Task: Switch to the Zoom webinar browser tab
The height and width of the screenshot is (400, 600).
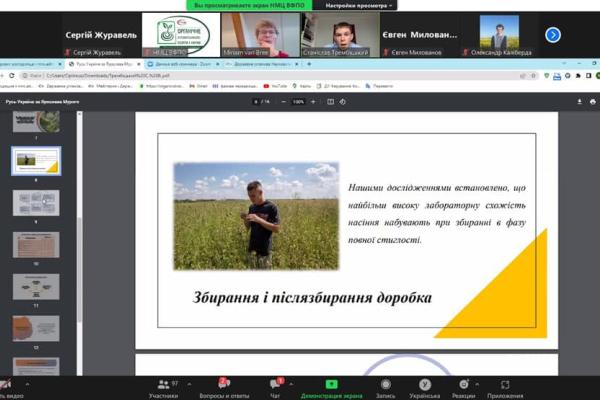Action: point(183,64)
